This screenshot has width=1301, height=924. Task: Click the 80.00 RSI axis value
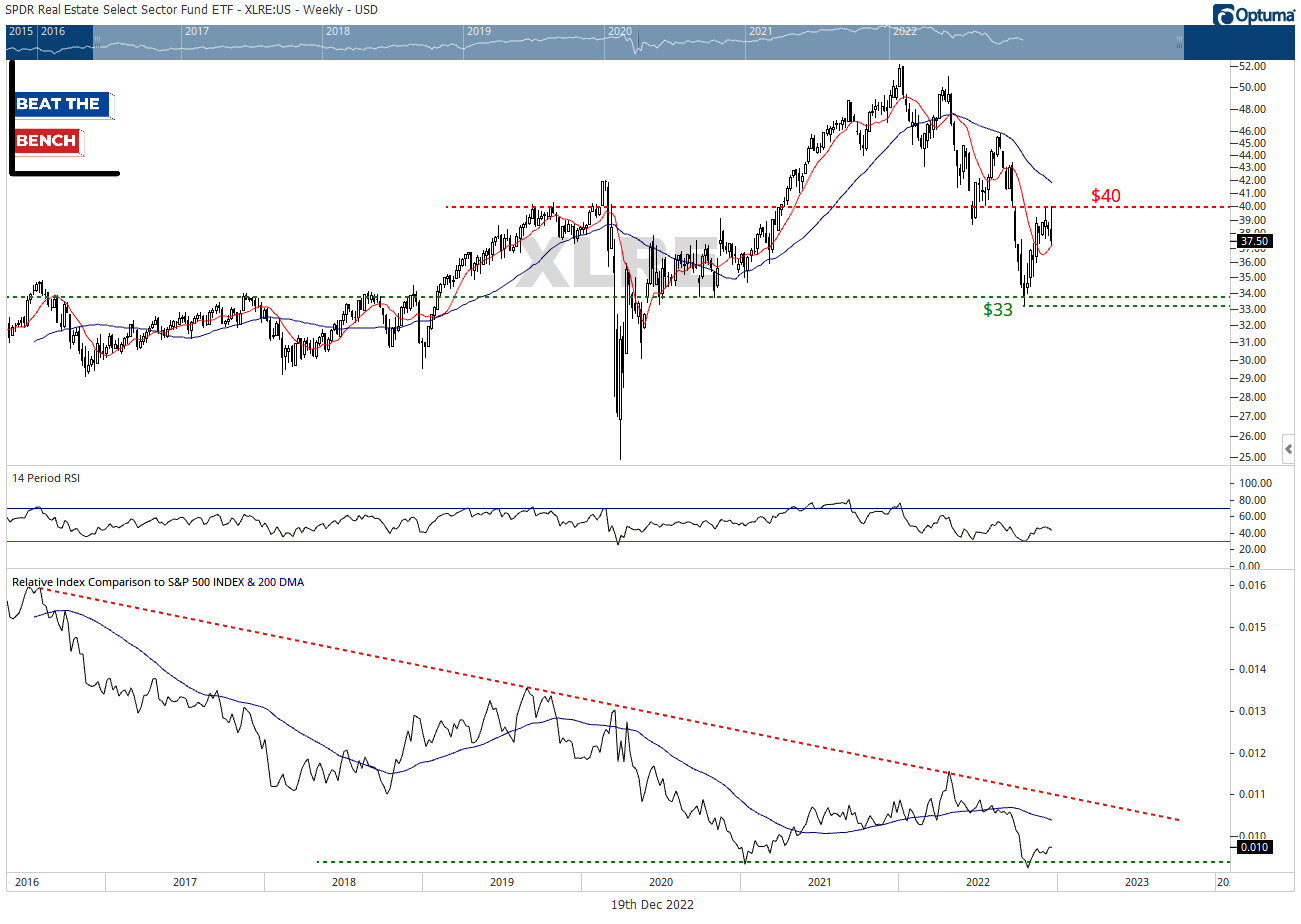pyautogui.click(x=1254, y=499)
